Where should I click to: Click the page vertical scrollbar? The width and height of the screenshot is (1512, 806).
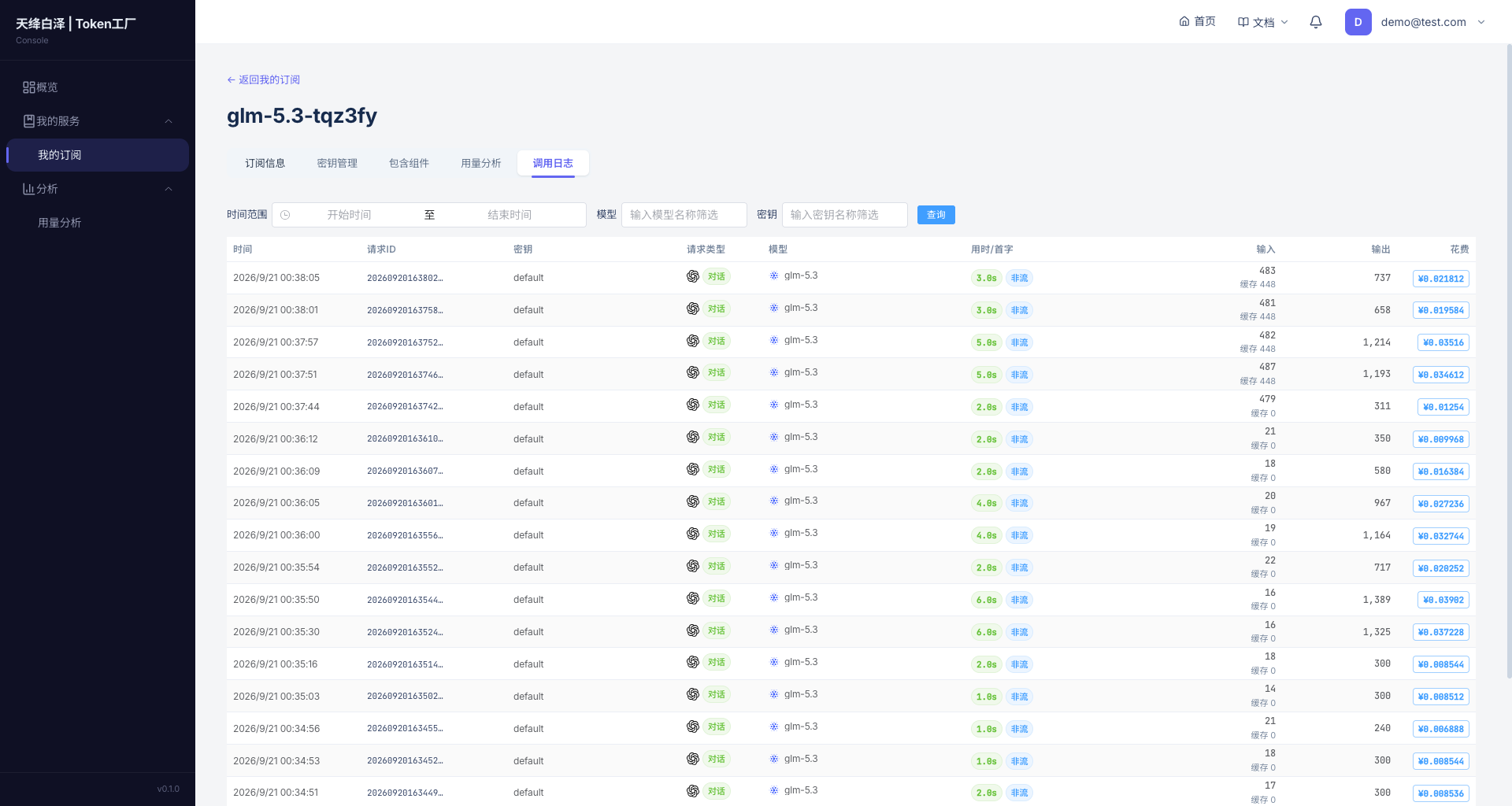[x=1508, y=360]
